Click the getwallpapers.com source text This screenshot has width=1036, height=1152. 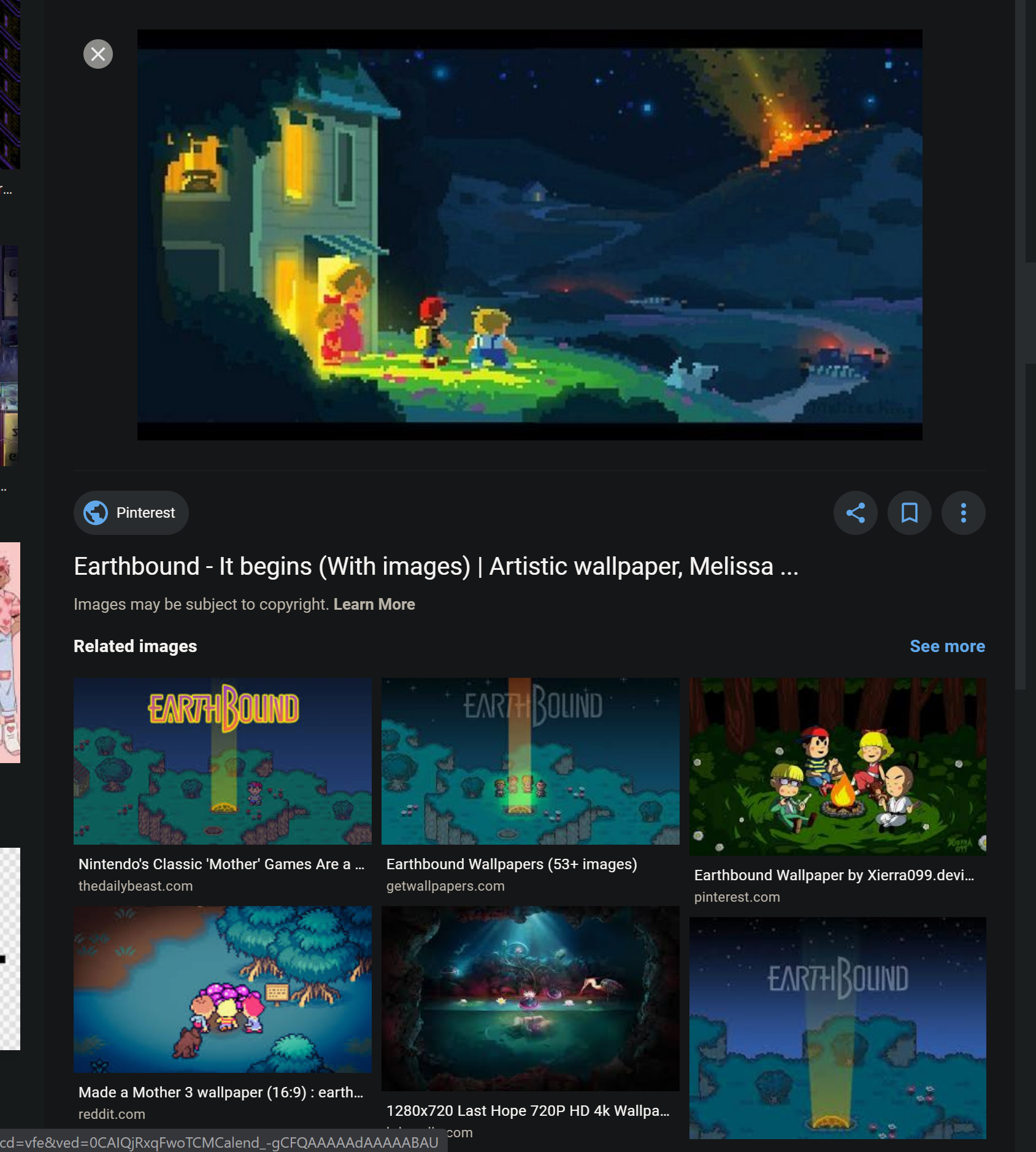[445, 886]
